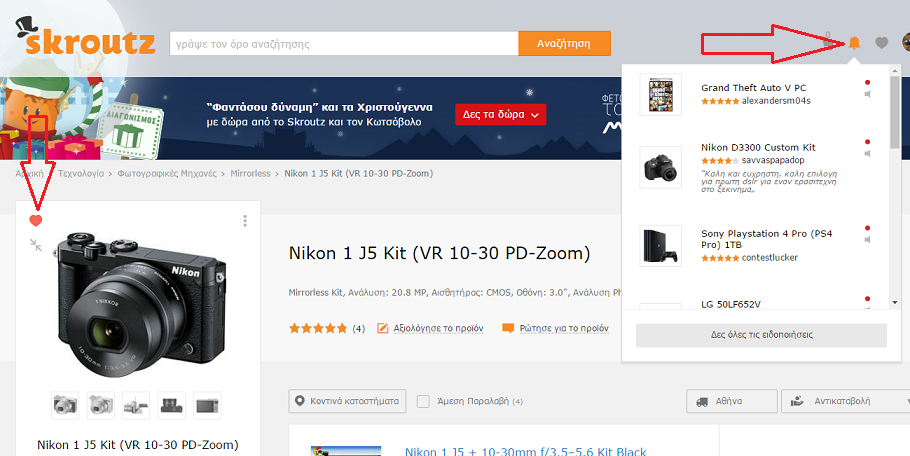Click the notifications scrollbar down arrow
The height and width of the screenshot is (456, 910).
tap(895, 302)
